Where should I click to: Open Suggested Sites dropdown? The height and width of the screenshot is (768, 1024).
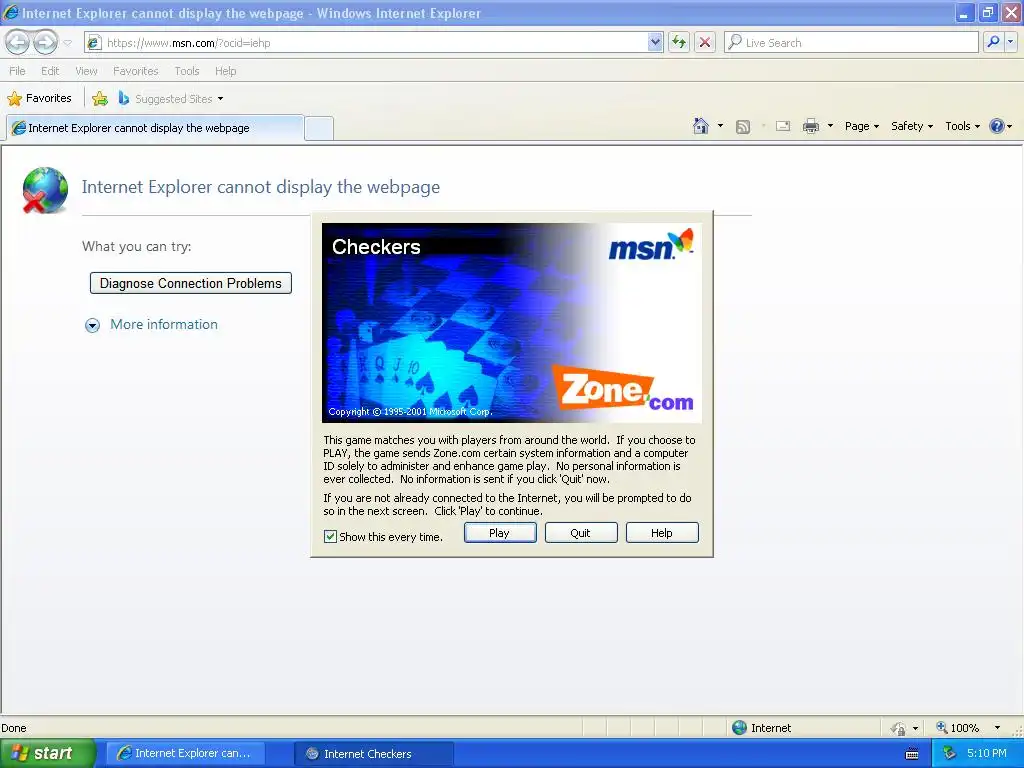[x=171, y=99]
